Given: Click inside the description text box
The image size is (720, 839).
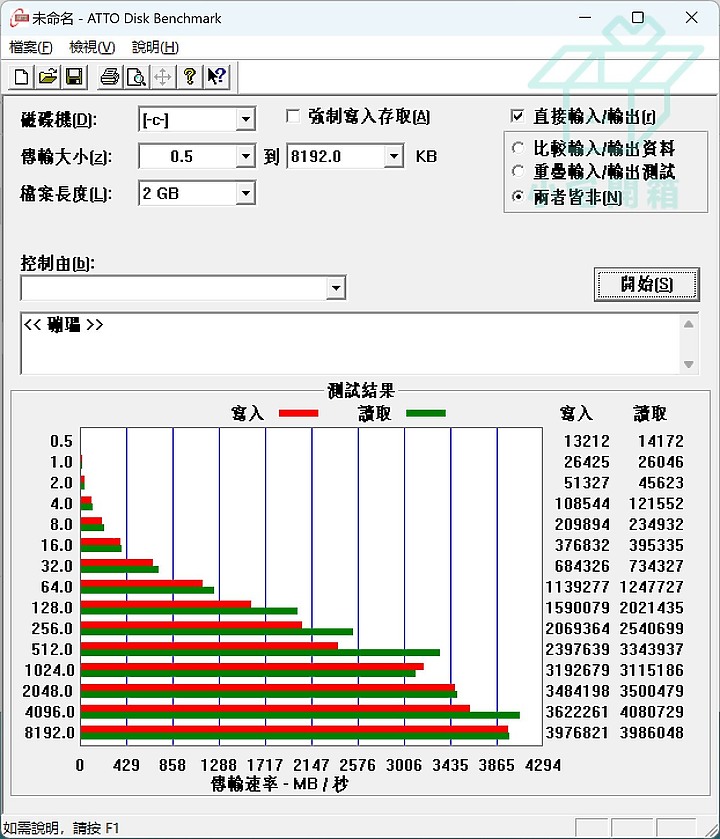Looking at the screenshot, I should click(x=350, y=344).
